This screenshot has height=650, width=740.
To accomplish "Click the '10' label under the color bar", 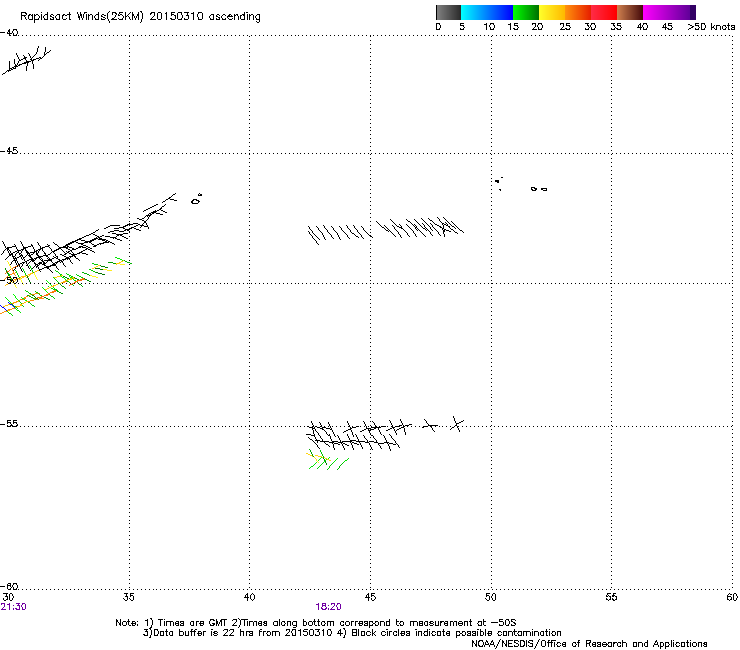I will (x=489, y=27).
